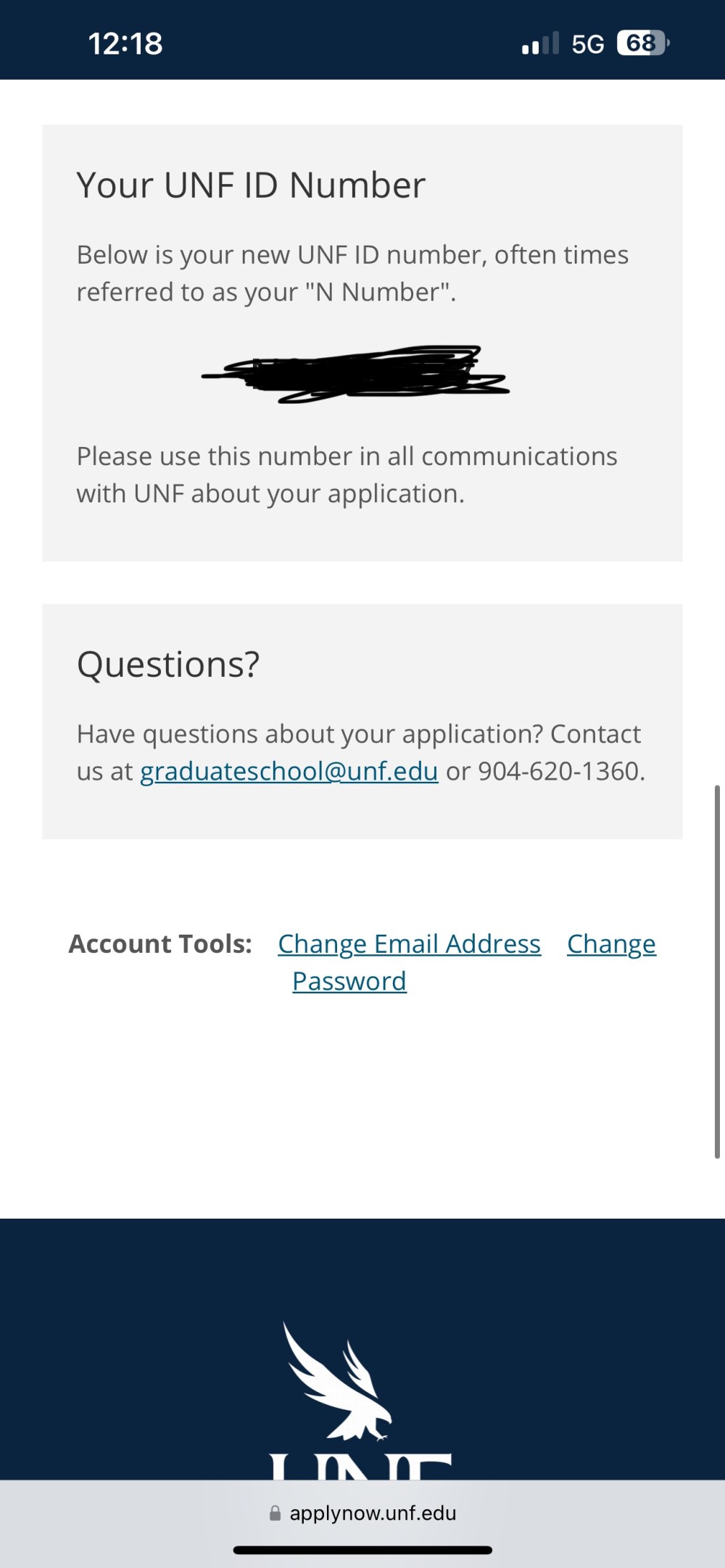Open the Change Email Address link
The width and height of the screenshot is (725, 1568).
[409, 943]
